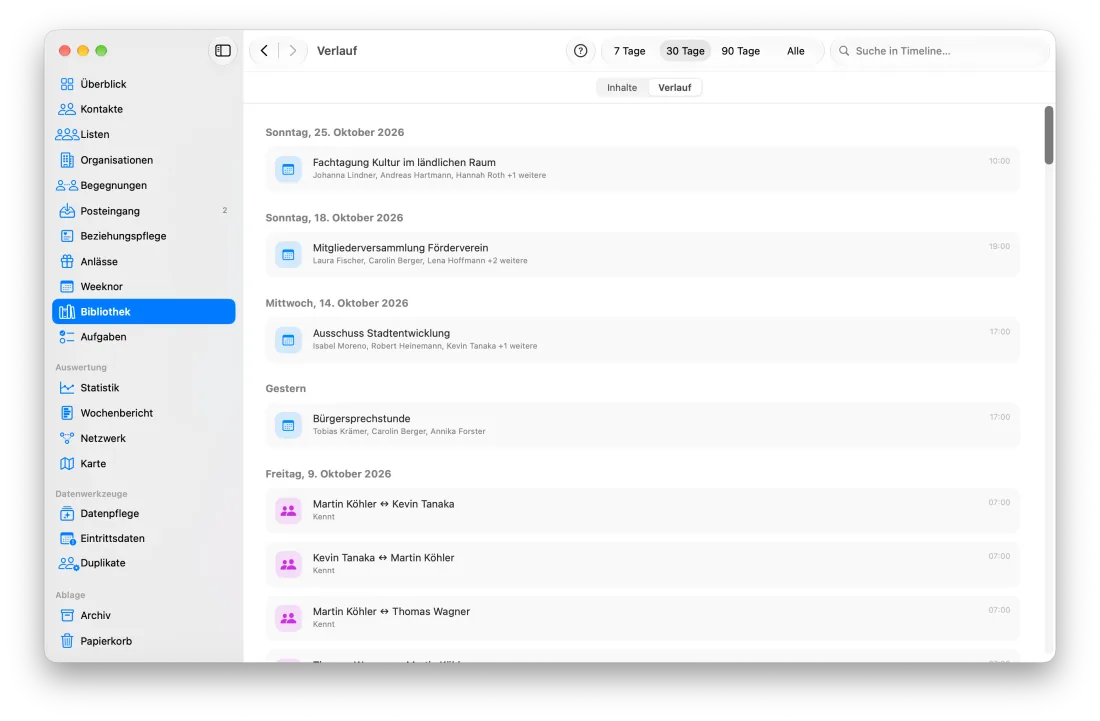Open Fachtagung Kultur im ländlichen Raum entry
The height and width of the screenshot is (721, 1100).
(x=642, y=168)
